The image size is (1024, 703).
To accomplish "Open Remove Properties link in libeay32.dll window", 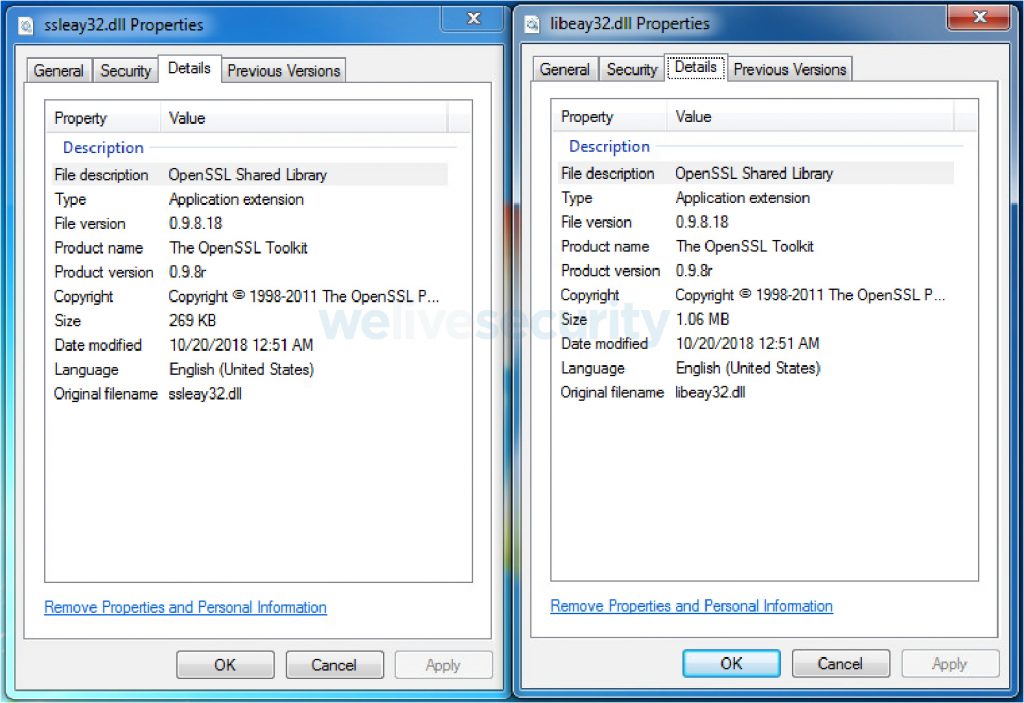I will 692,606.
